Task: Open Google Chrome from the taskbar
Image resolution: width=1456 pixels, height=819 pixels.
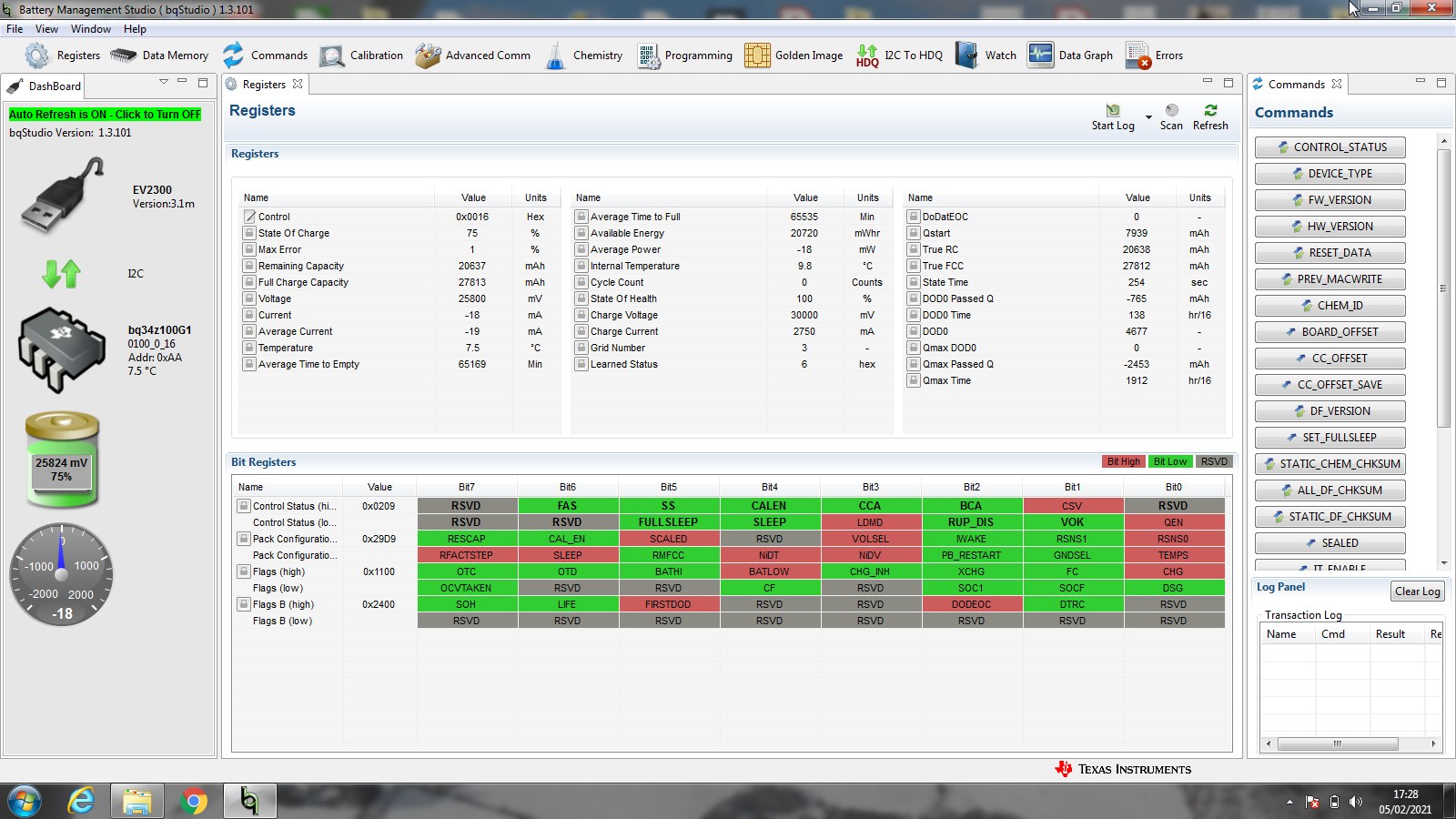Action: [x=193, y=801]
